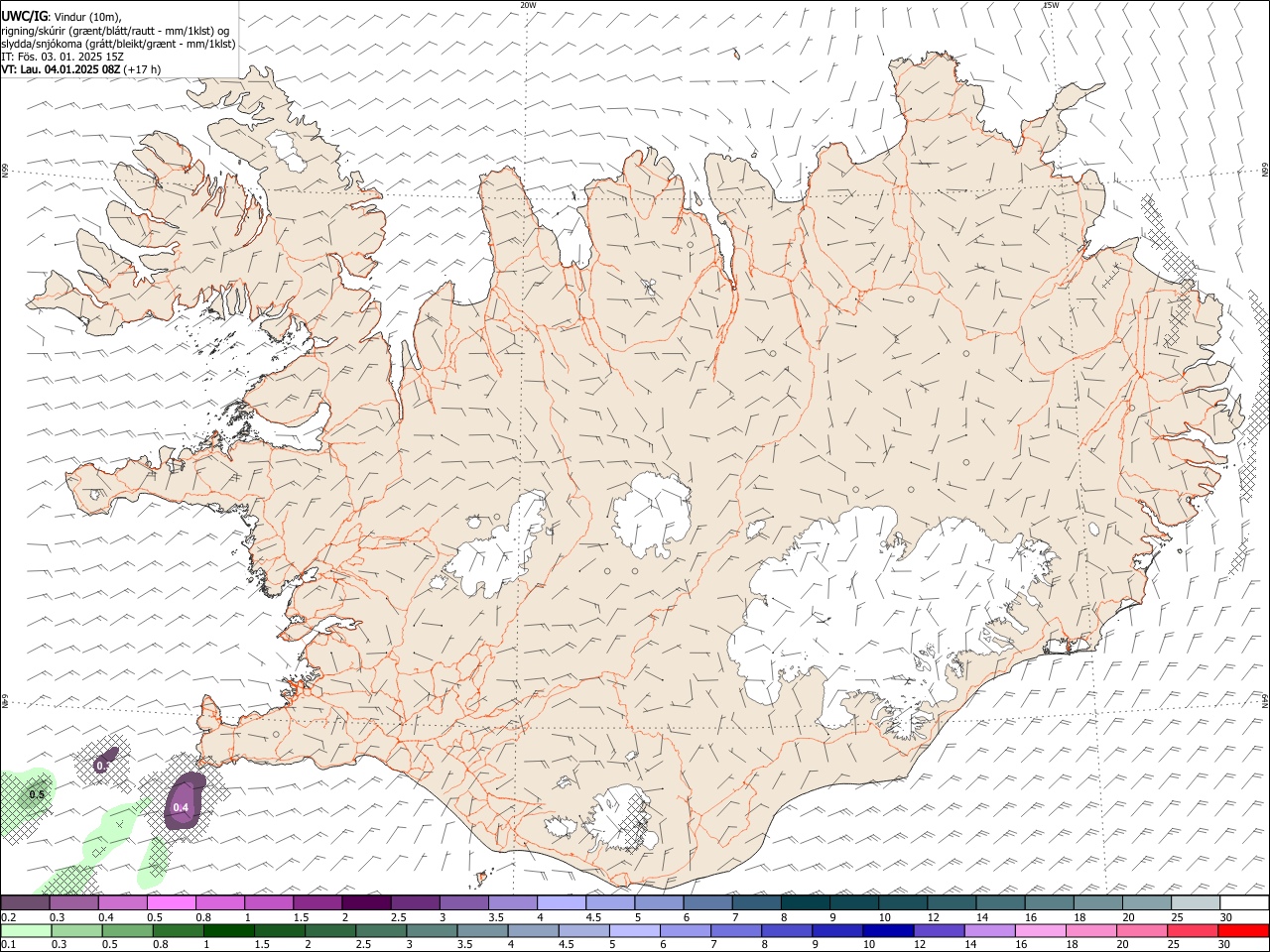Pick lower legend dark green swatch between 1 and 1.5

pyautogui.click(x=228, y=930)
